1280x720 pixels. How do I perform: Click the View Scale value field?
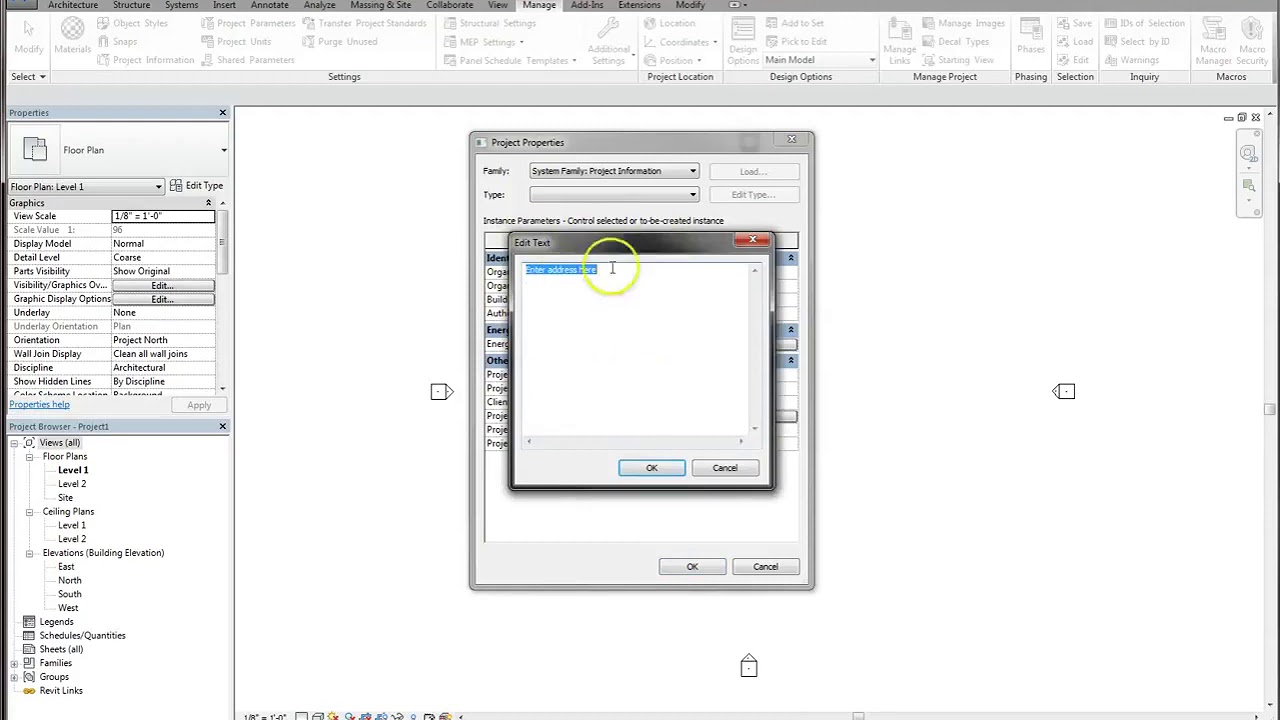point(163,216)
